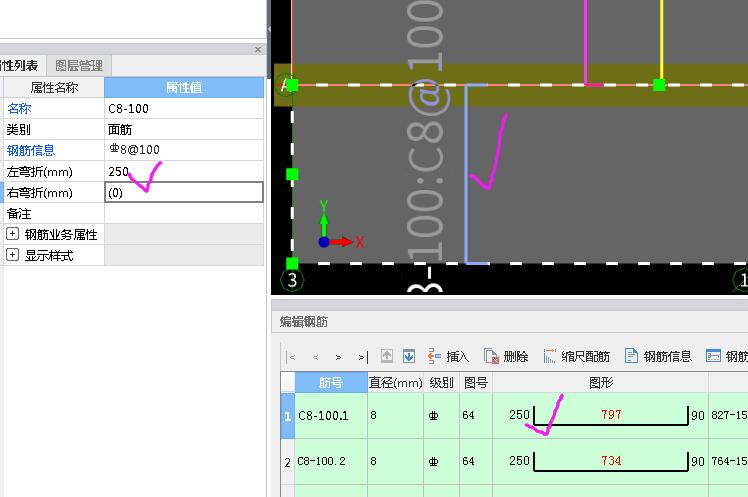748x497 pixels.
Task: Open 钢筋信息 rebar info in edit toolbar
Action: pyautogui.click(x=658, y=356)
